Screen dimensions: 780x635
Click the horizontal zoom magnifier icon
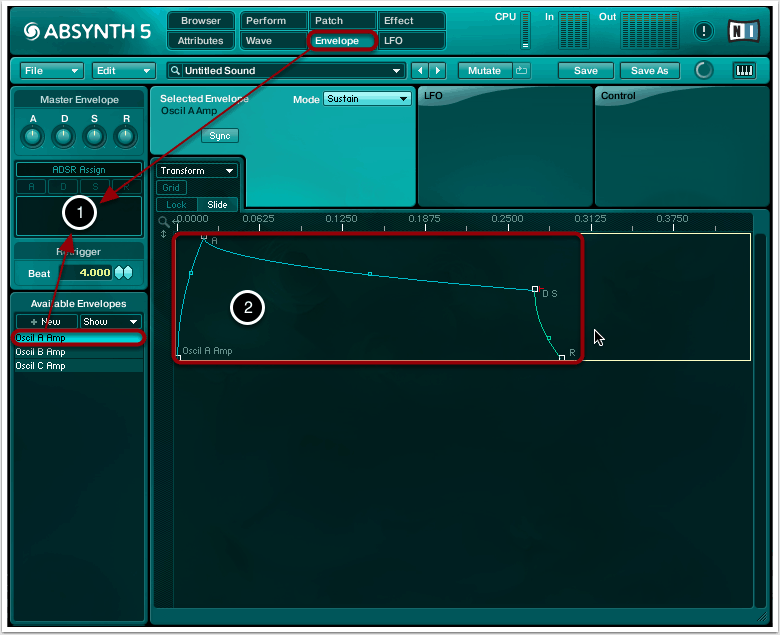(x=164, y=221)
